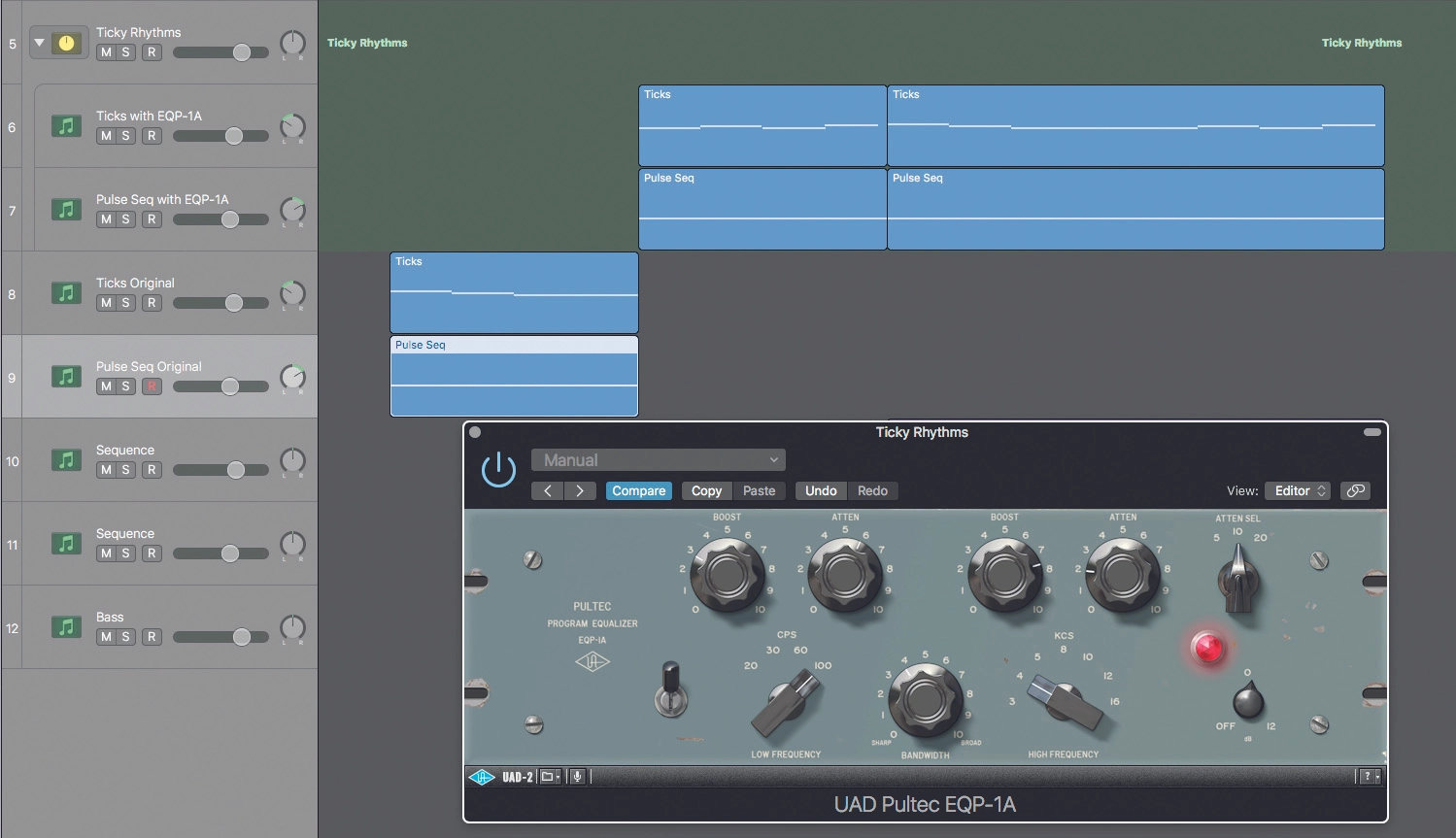Select the Ticks region on track 8
Screen dimensions: 1456x838
tap(514, 293)
